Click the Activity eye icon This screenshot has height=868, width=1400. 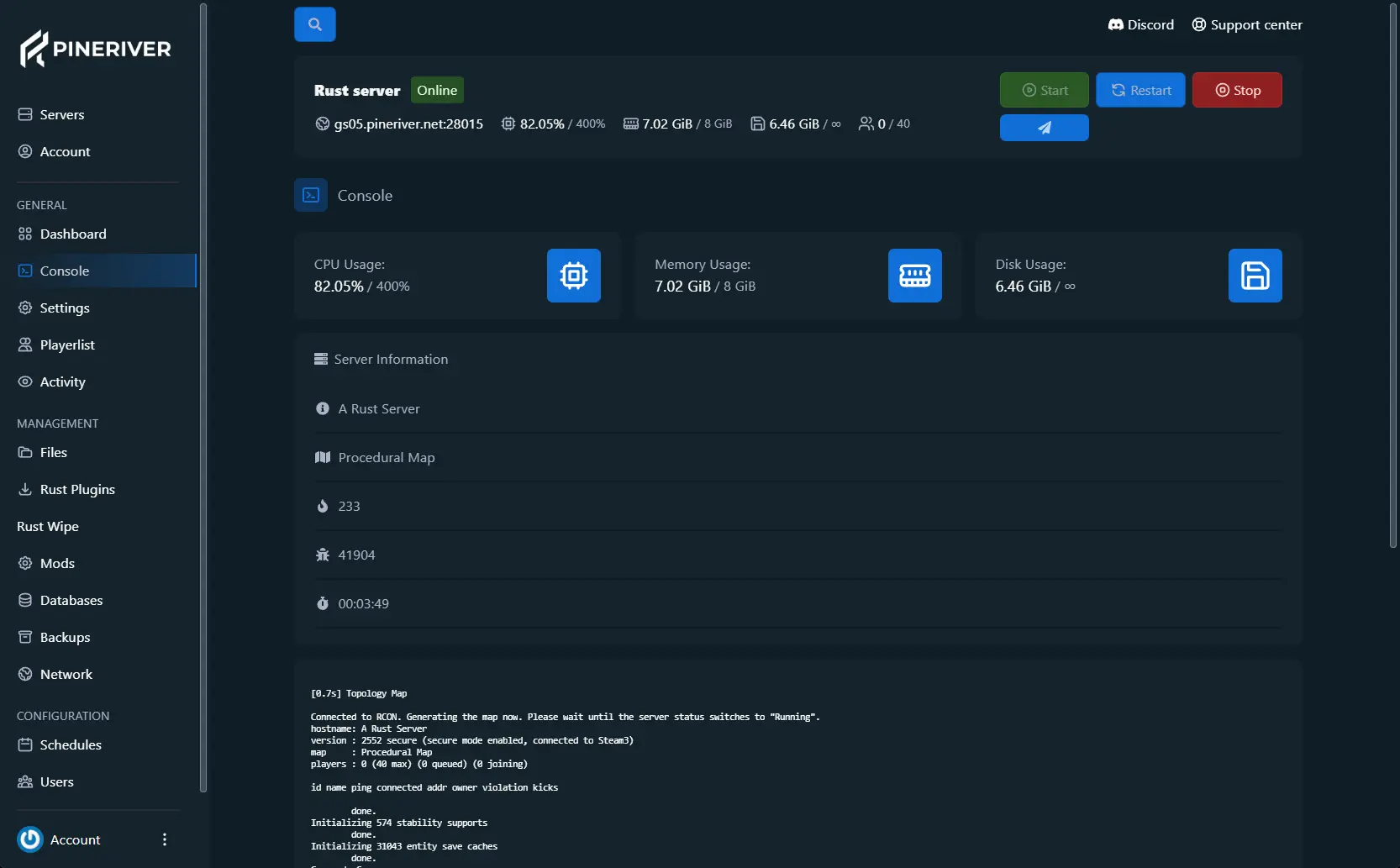25,381
